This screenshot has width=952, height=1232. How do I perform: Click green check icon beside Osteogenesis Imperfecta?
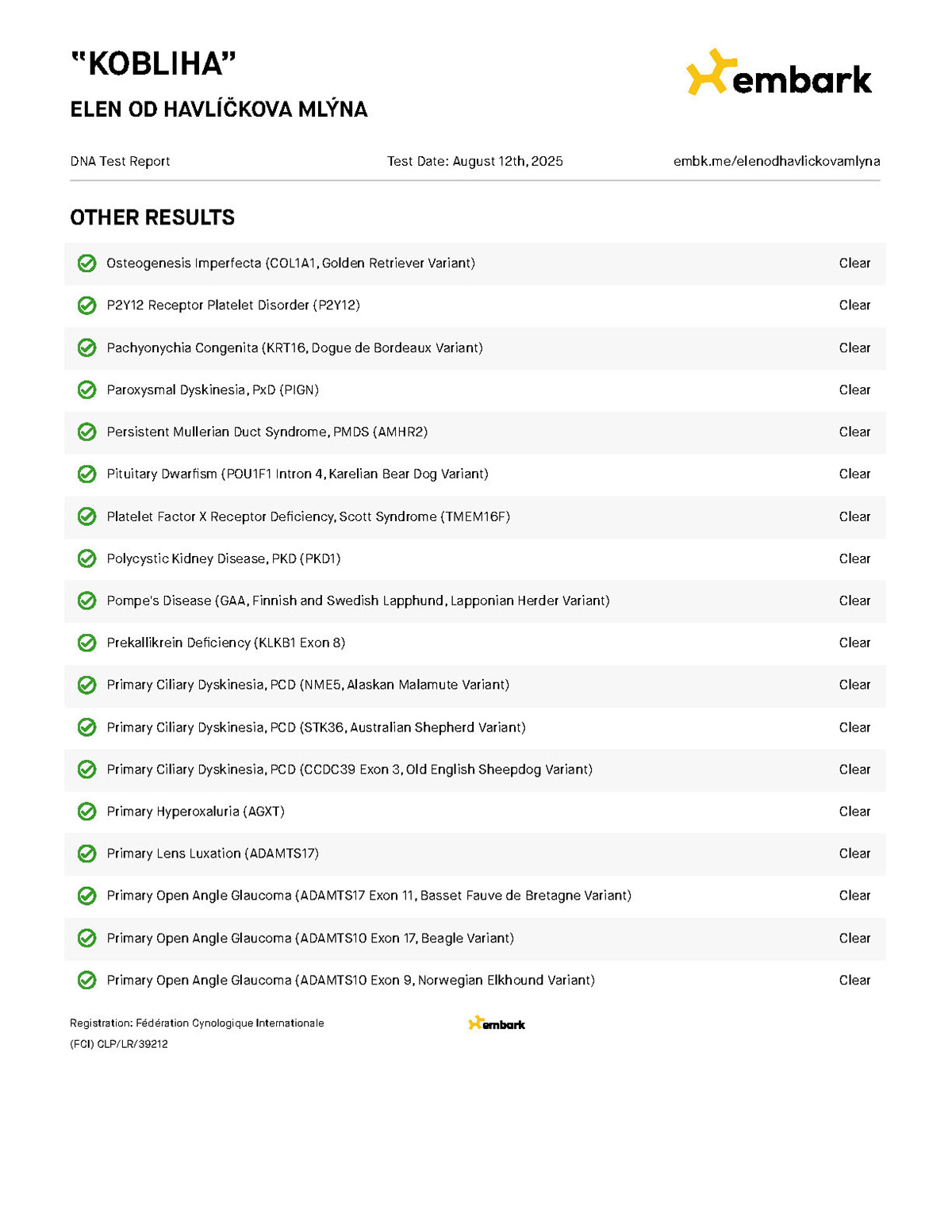pos(87,263)
